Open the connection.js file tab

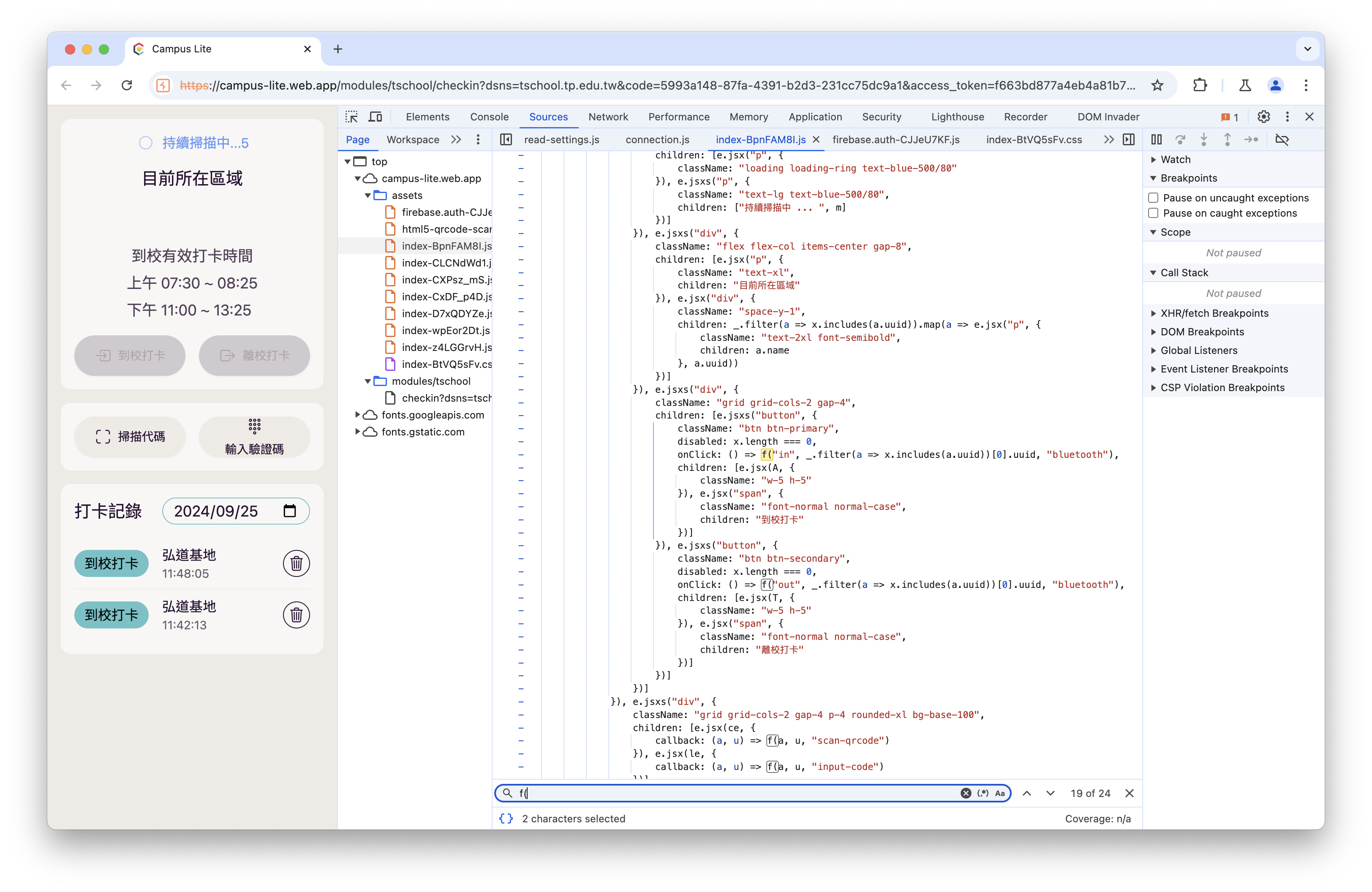click(657, 139)
